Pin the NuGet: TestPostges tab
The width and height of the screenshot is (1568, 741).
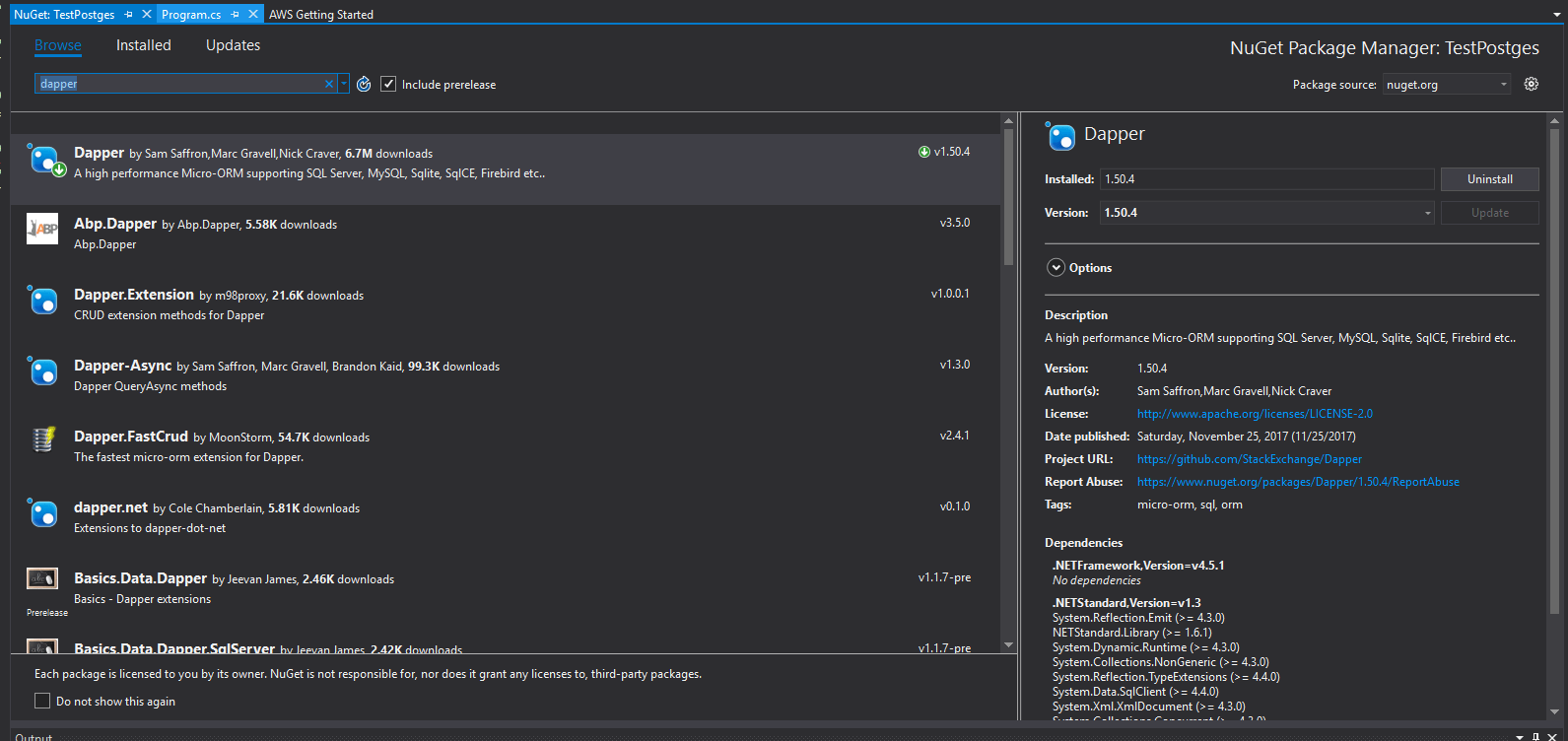pyautogui.click(x=129, y=14)
